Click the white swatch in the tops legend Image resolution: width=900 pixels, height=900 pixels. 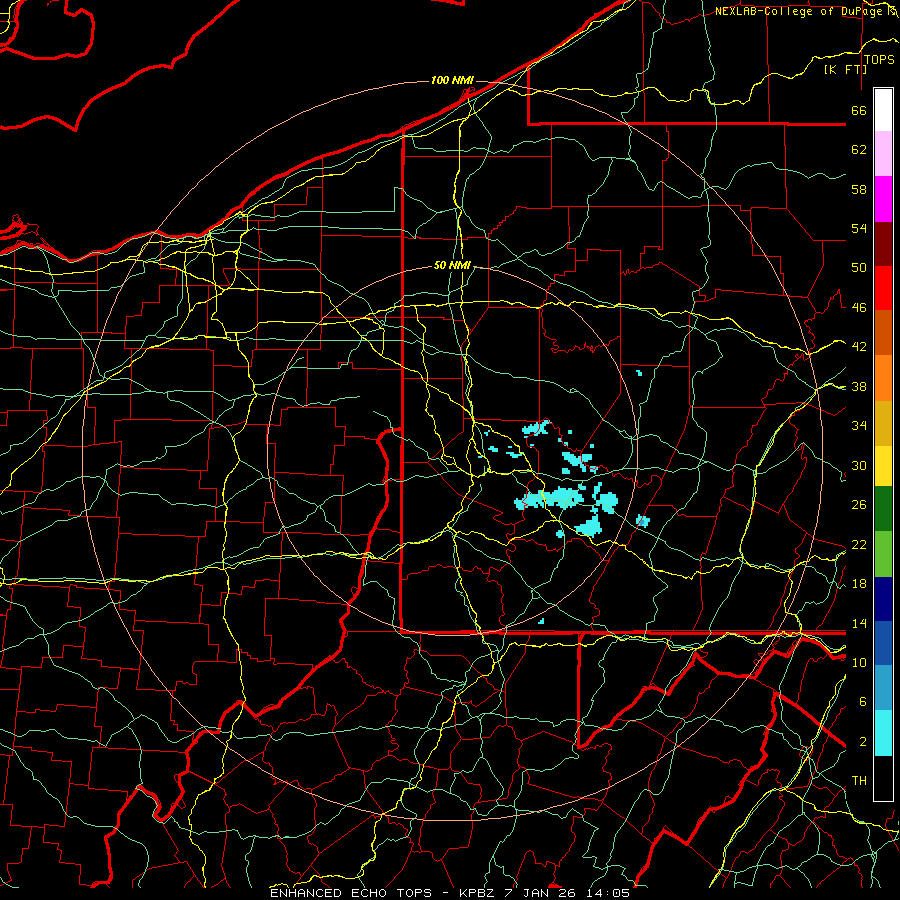click(x=883, y=110)
